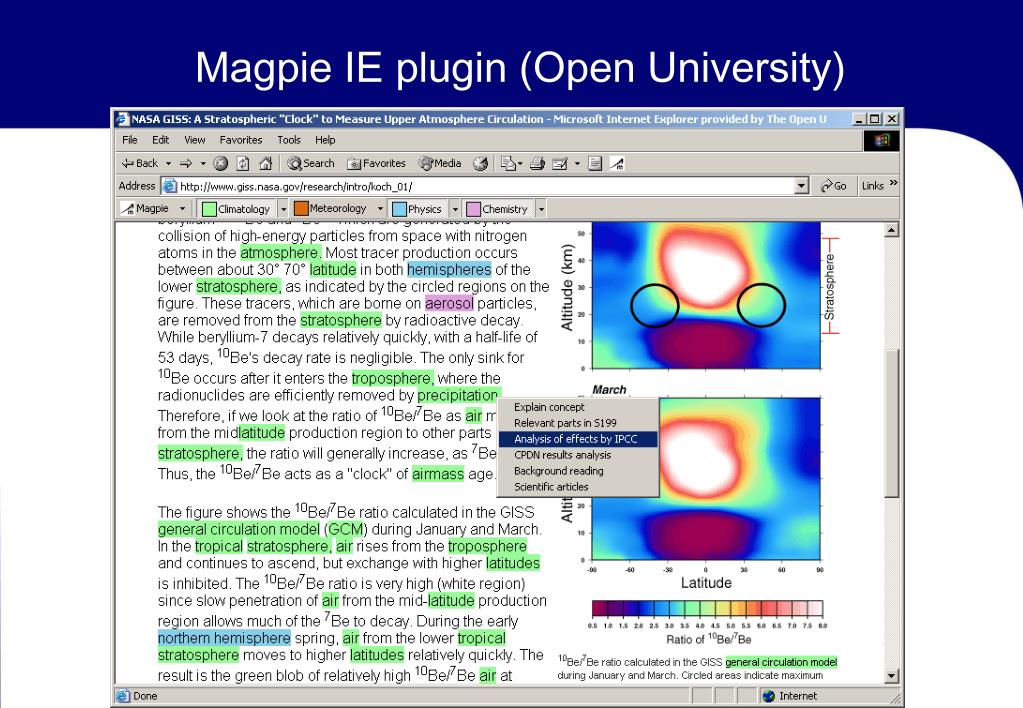Open the History icon in toolbar

coord(480,163)
